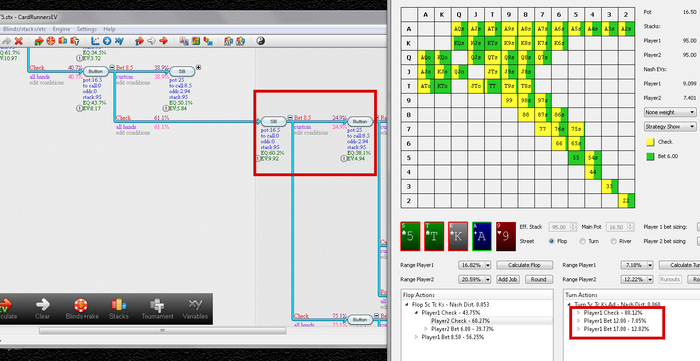
Task: Click the 22 cell in range grid
Action: [x=626, y=201]
